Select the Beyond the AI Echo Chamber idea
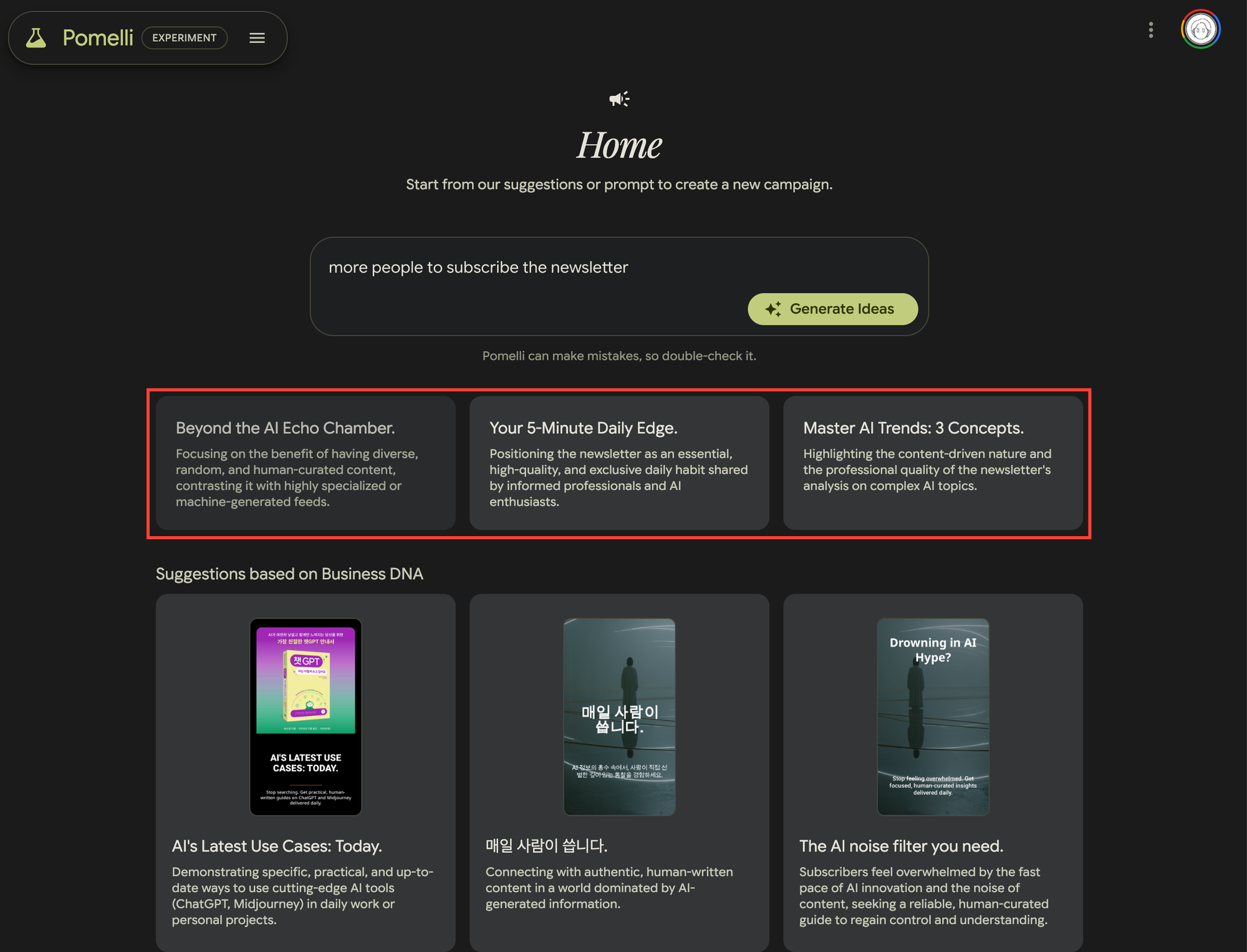The image size is (1247, 952). pos(306,463)
